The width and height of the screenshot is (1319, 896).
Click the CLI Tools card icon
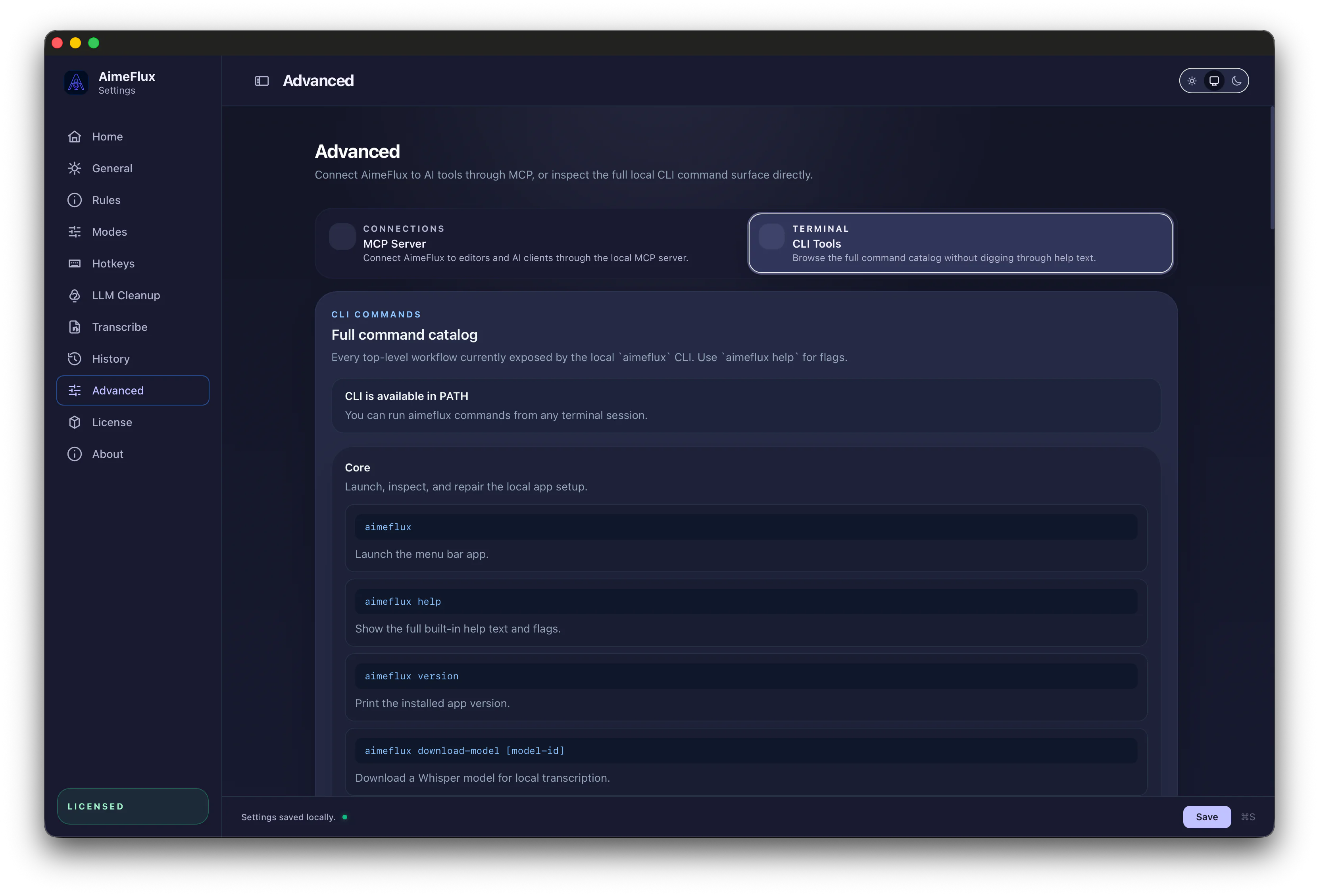tap(771, 236)
